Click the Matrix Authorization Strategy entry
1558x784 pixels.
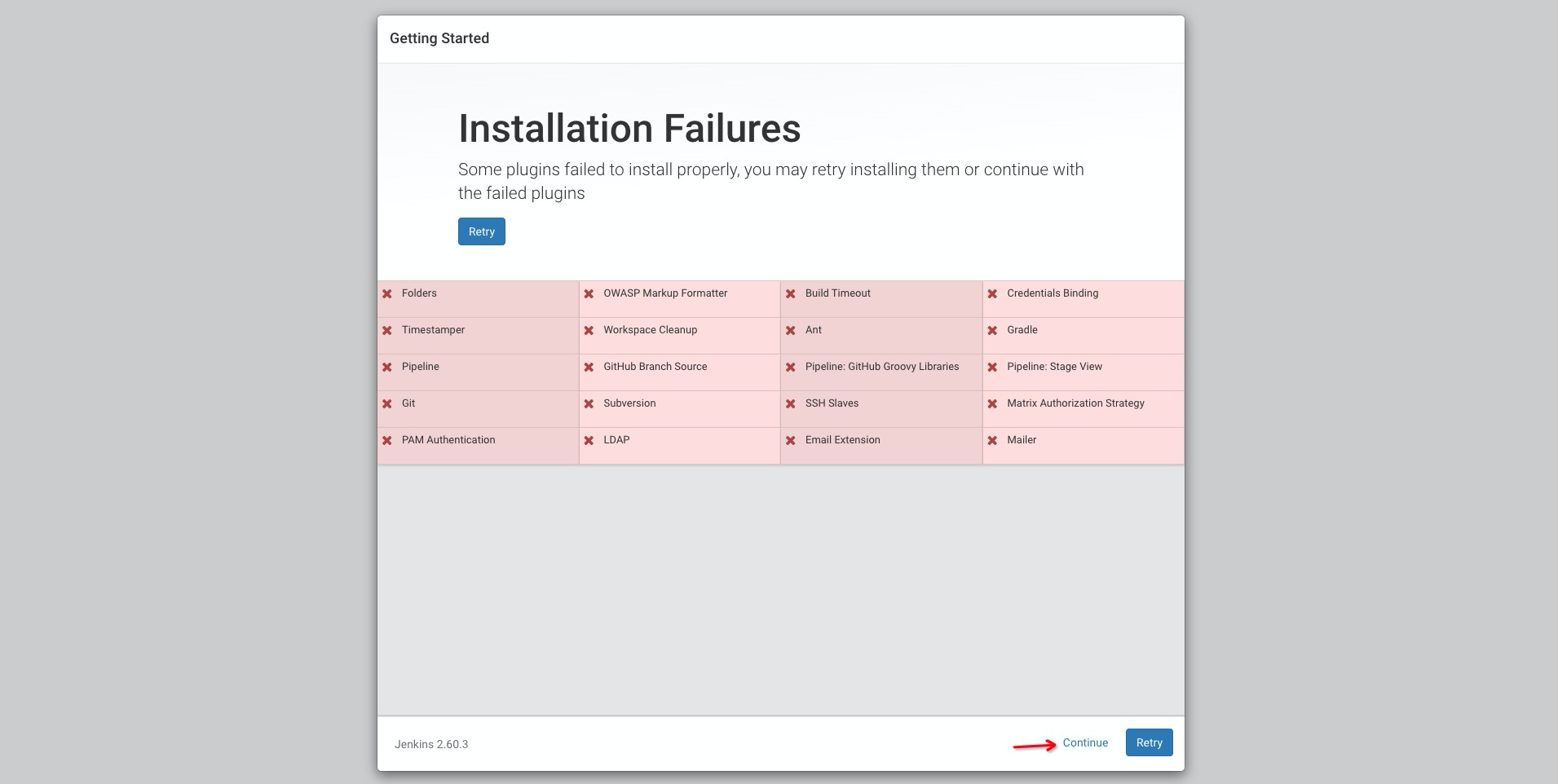pyautogui.click(x=1075, y=403)
